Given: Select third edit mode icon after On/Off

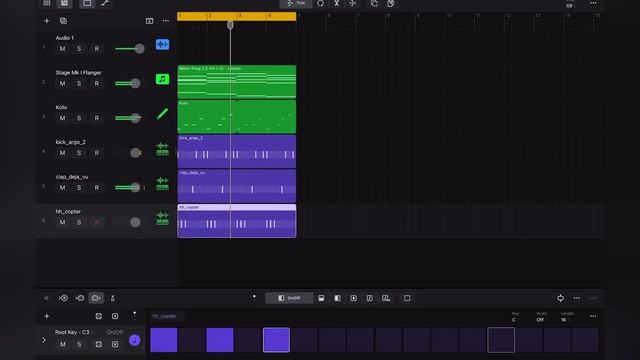Looking at the screenshot, I should point(353,298).
